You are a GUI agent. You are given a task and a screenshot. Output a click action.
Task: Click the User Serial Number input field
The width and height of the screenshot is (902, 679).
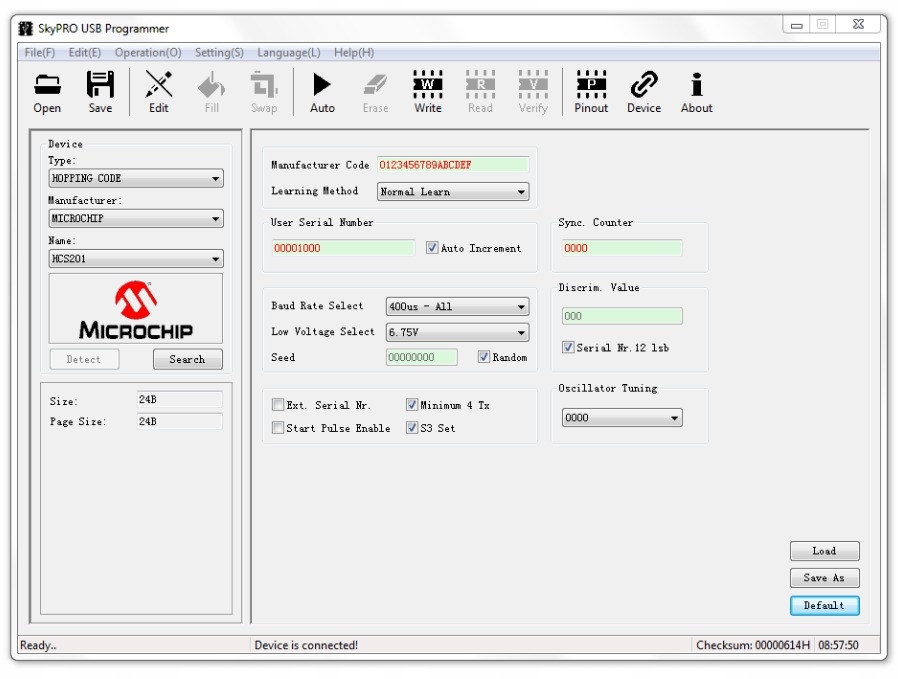tap(341, 247)
